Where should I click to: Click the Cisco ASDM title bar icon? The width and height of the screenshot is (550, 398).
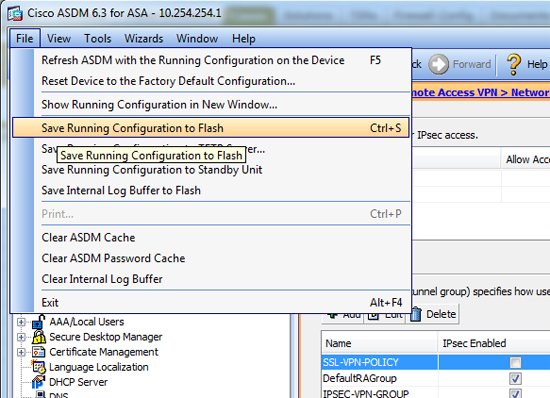15,14
